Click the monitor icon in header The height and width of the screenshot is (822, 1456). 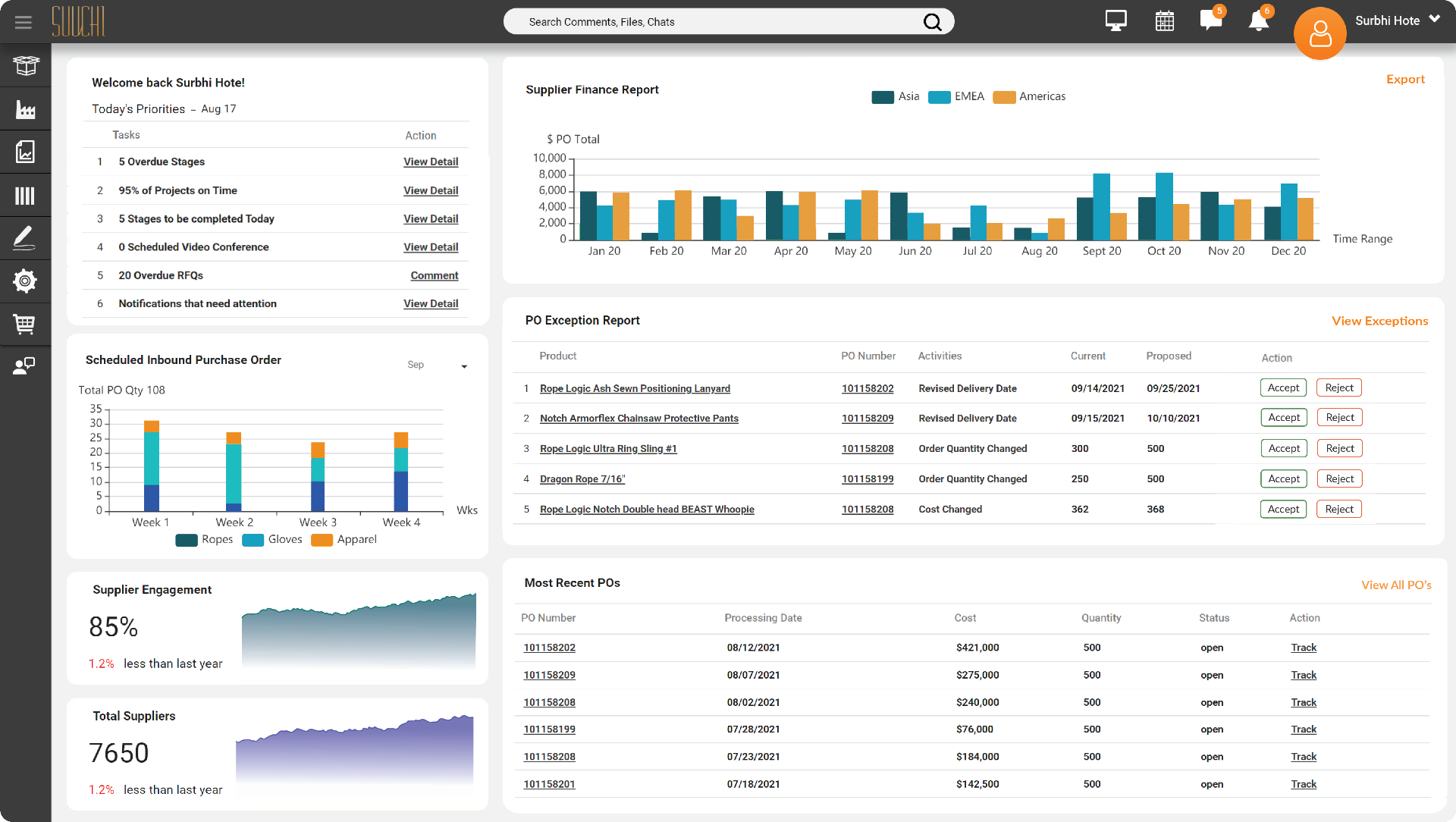[1116, 20]
